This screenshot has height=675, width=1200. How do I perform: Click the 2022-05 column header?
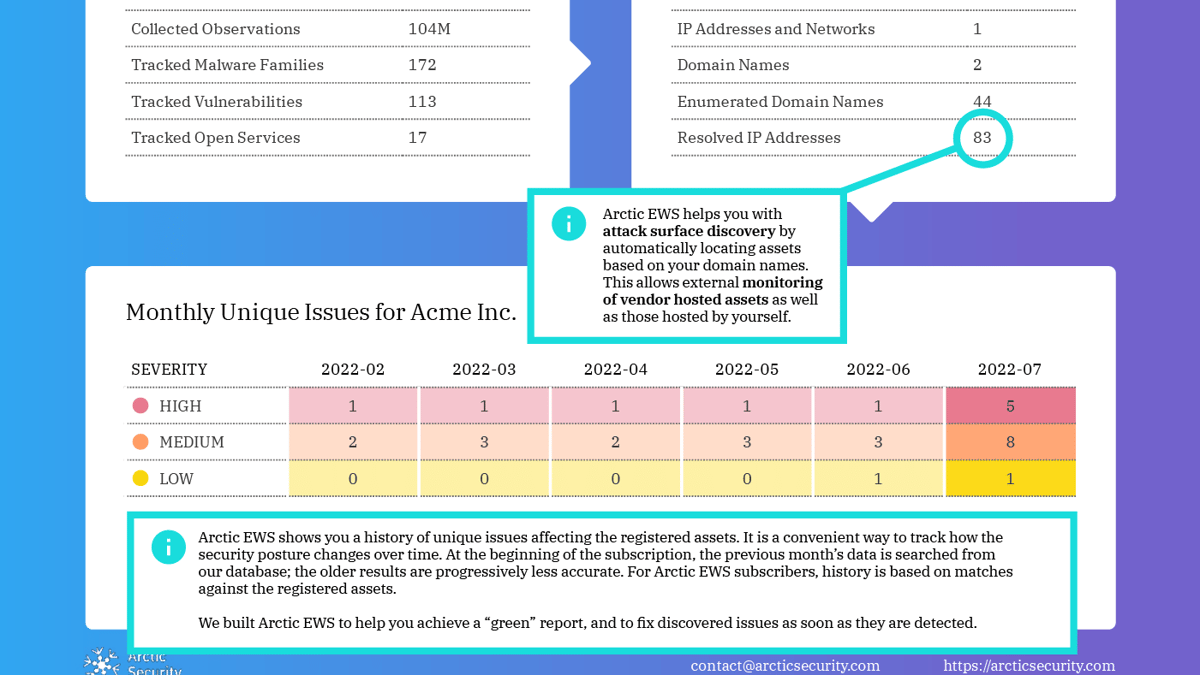[747, 370]
